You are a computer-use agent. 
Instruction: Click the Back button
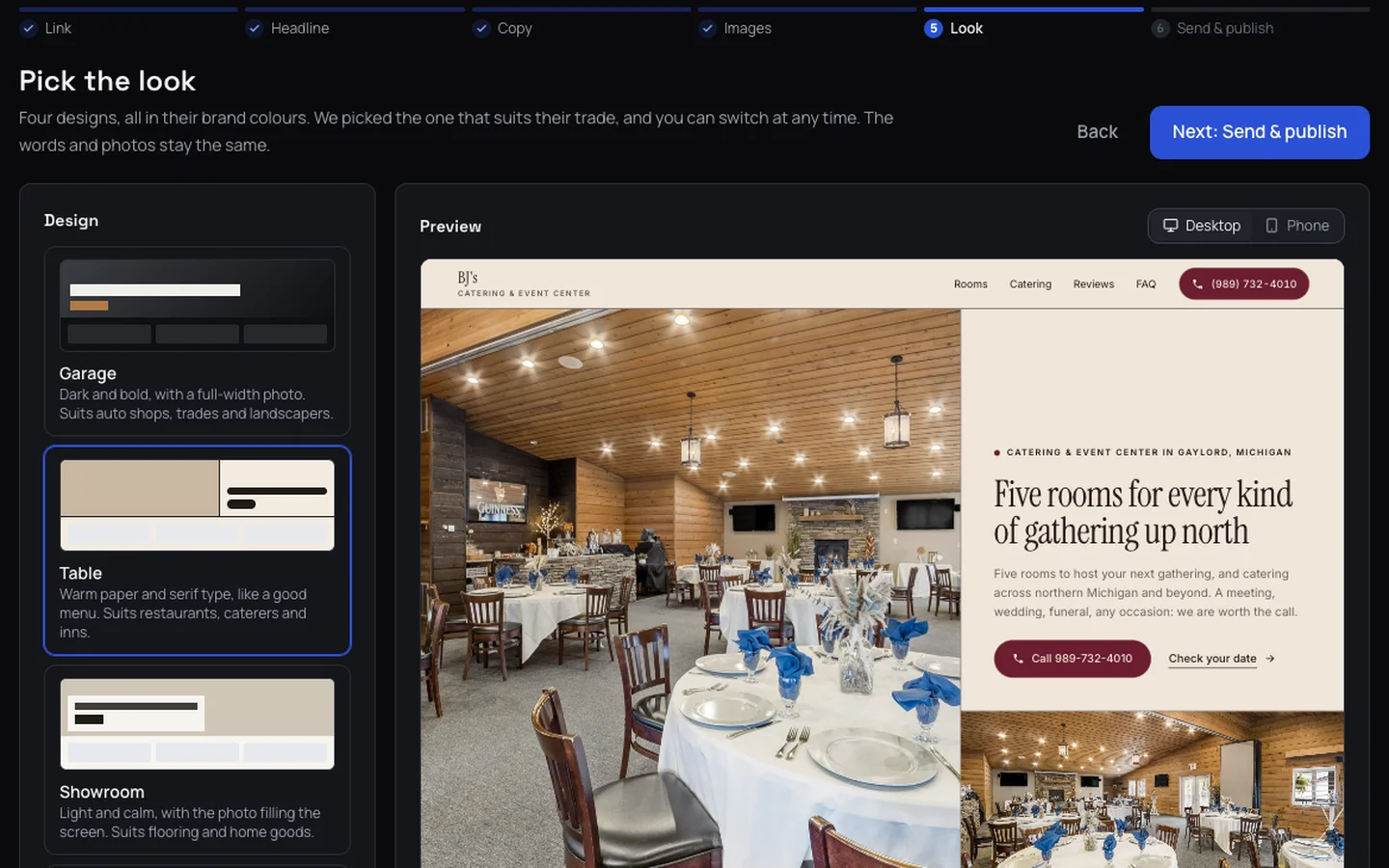pyautogui.click(x=1098, y=132)
